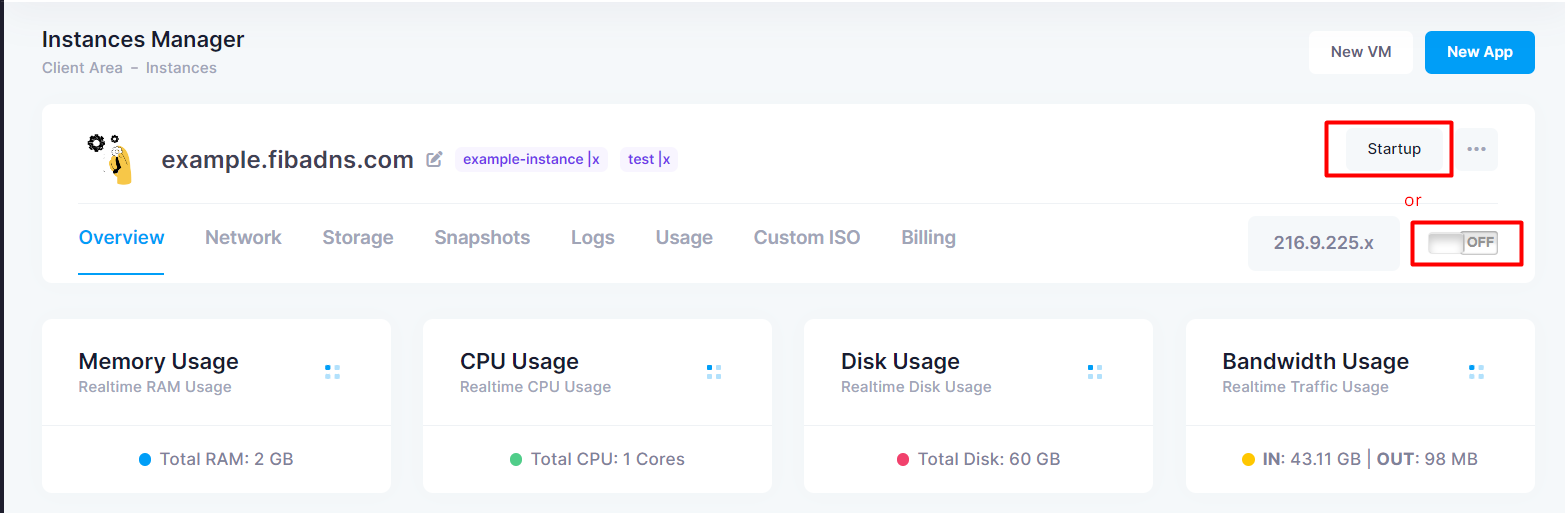This screenshot has width=1565, height=513.
Task: Click the New App button
Action: (x=1479, y=52)
